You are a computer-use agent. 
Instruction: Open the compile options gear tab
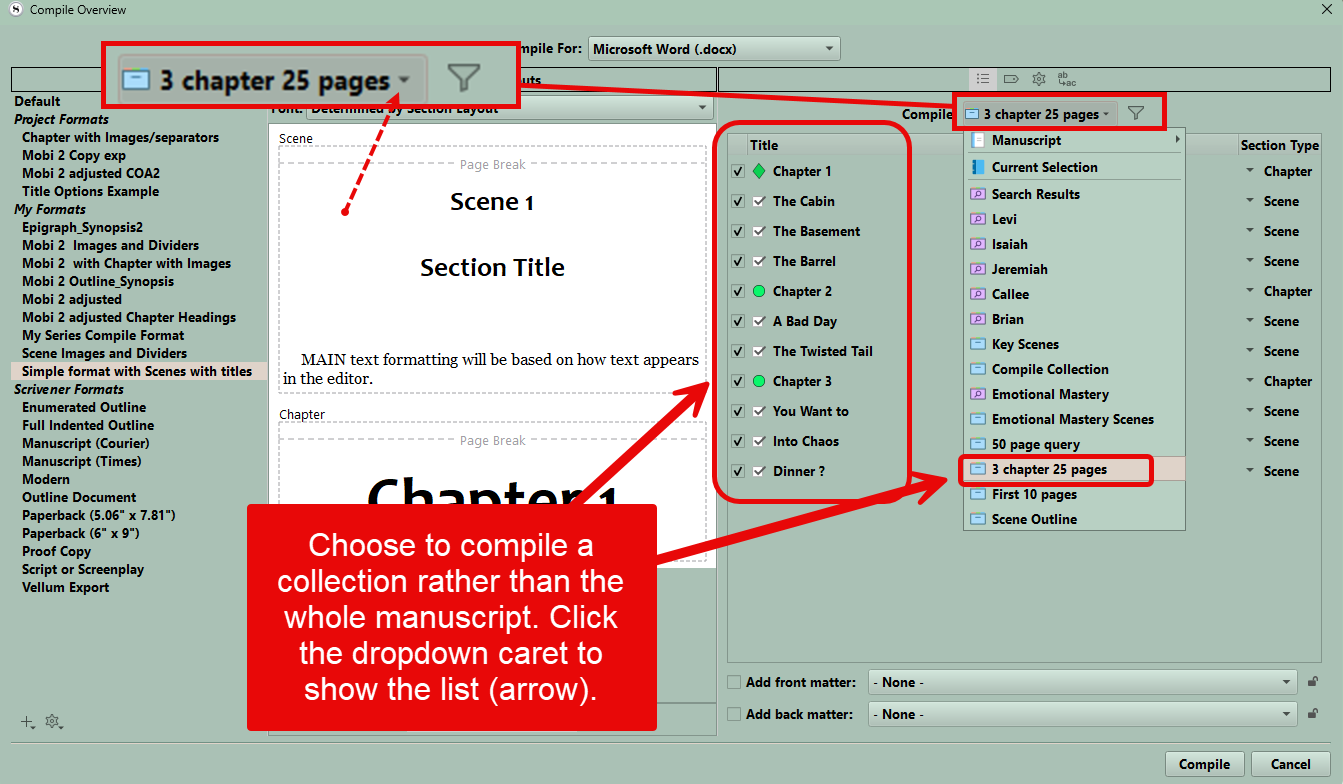(x=1039, y=79)
